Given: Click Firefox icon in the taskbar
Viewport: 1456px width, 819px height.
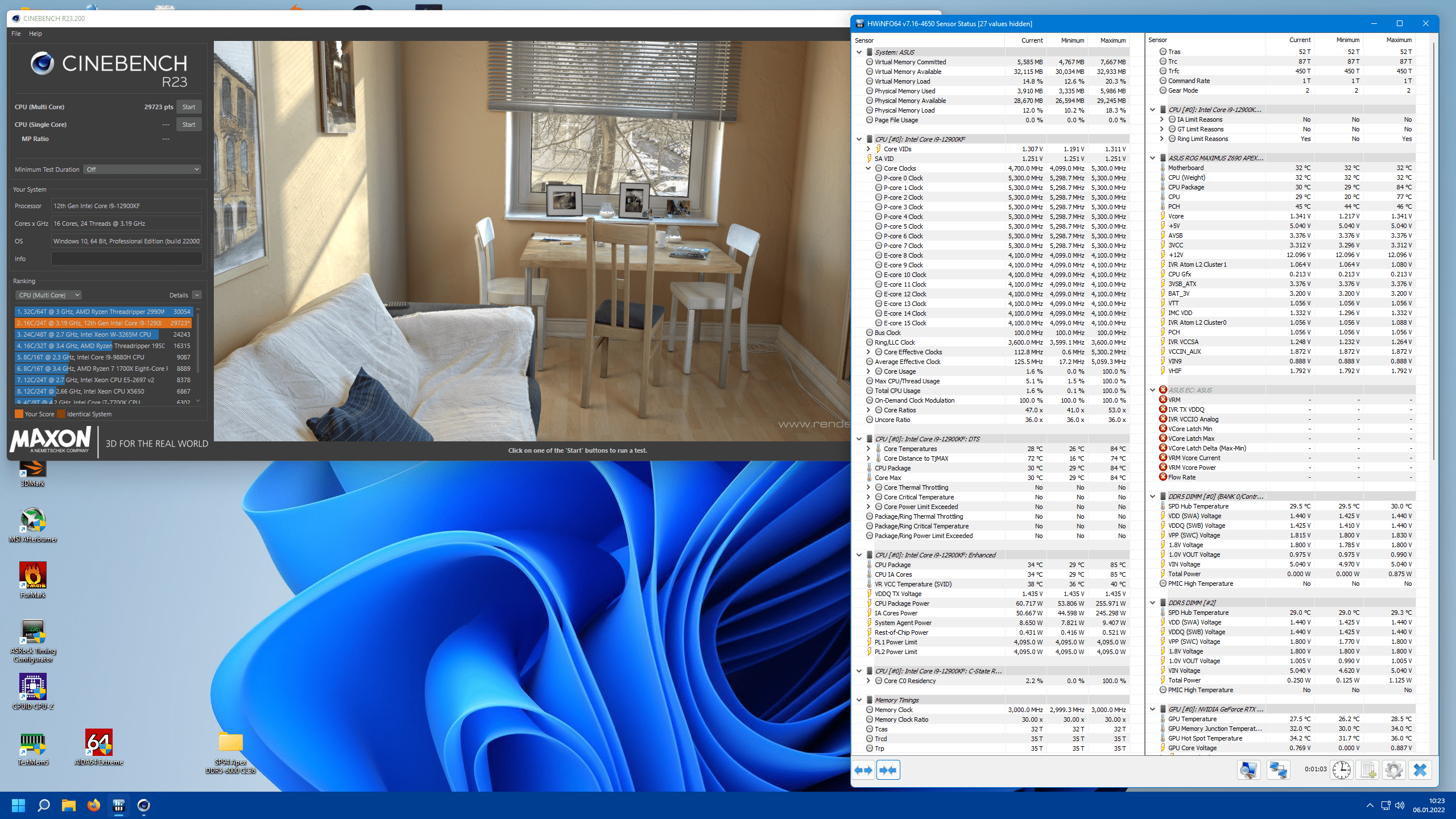Looking at the screenshot, I should 93,805.
